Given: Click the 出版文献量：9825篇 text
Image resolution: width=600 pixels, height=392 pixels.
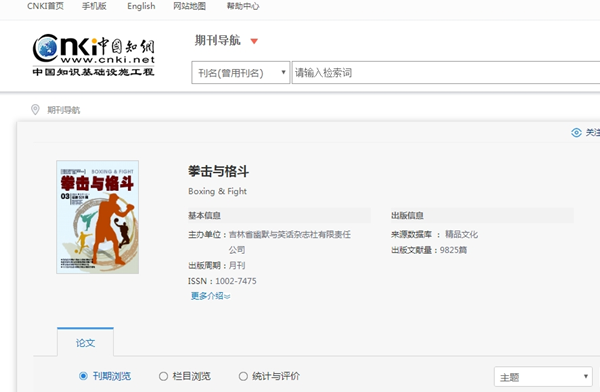Looking at the screenshot, I should [x=429, y=250].
